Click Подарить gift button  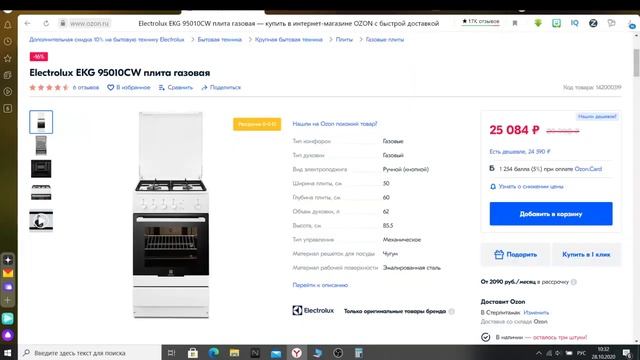pos(516,254)
